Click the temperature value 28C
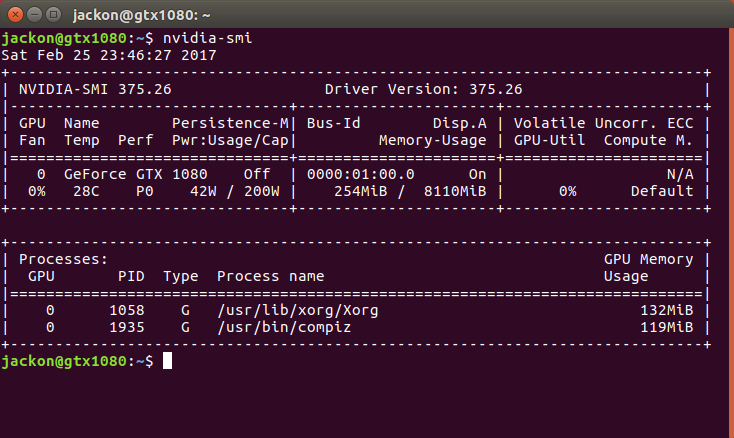 [86, 191]
